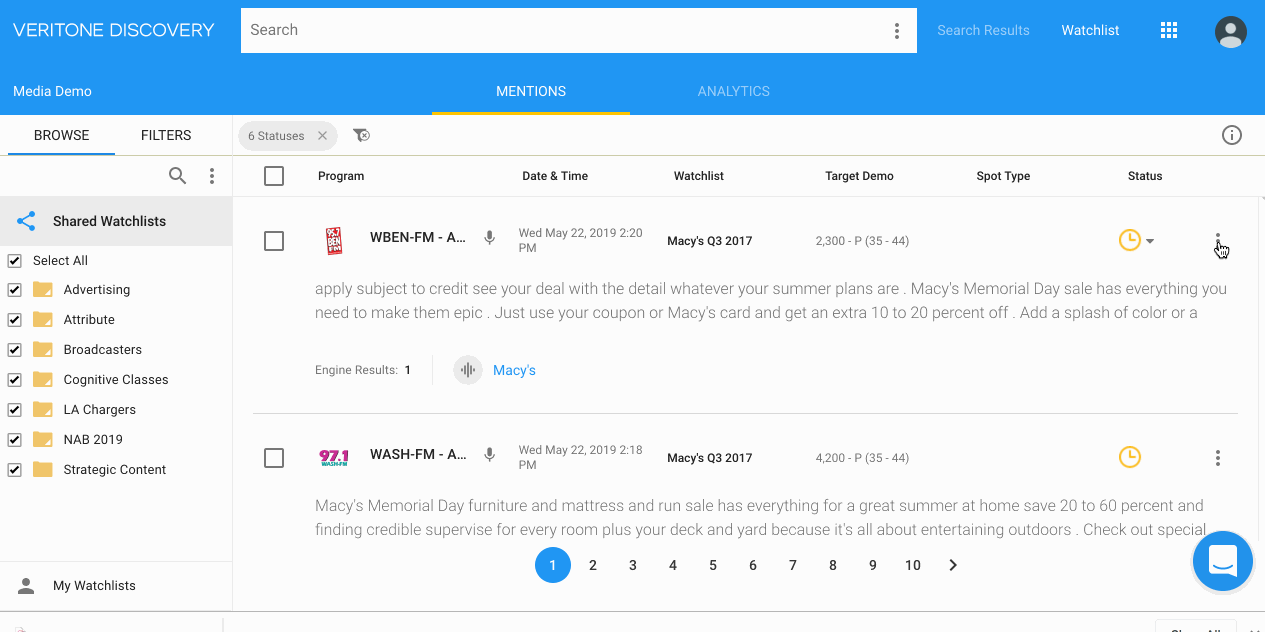Viewport: 1265px width, 632px height.
Task: Click the watchlist search magnifier icon
Action: pyautogui.click(x=177, y=176)
